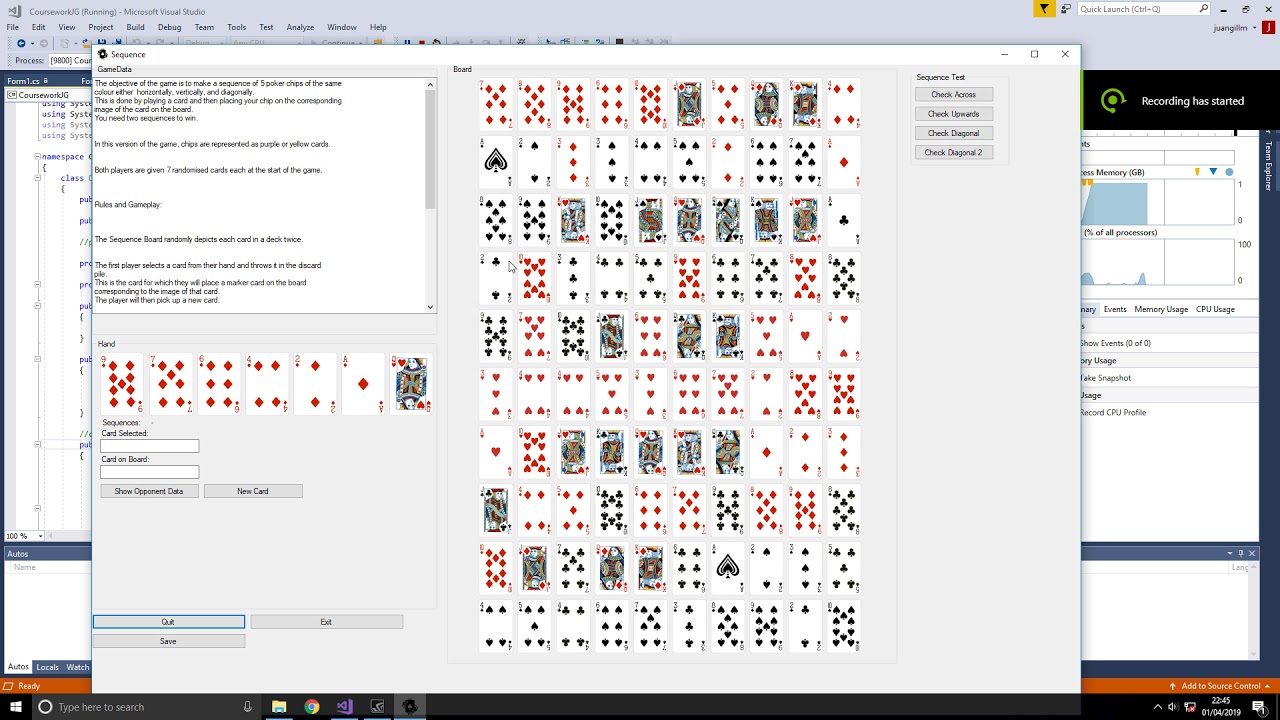Screen dimensions: 1280x720
Task: Open Google Chrome from the taskbar
Action: point(312,707)
